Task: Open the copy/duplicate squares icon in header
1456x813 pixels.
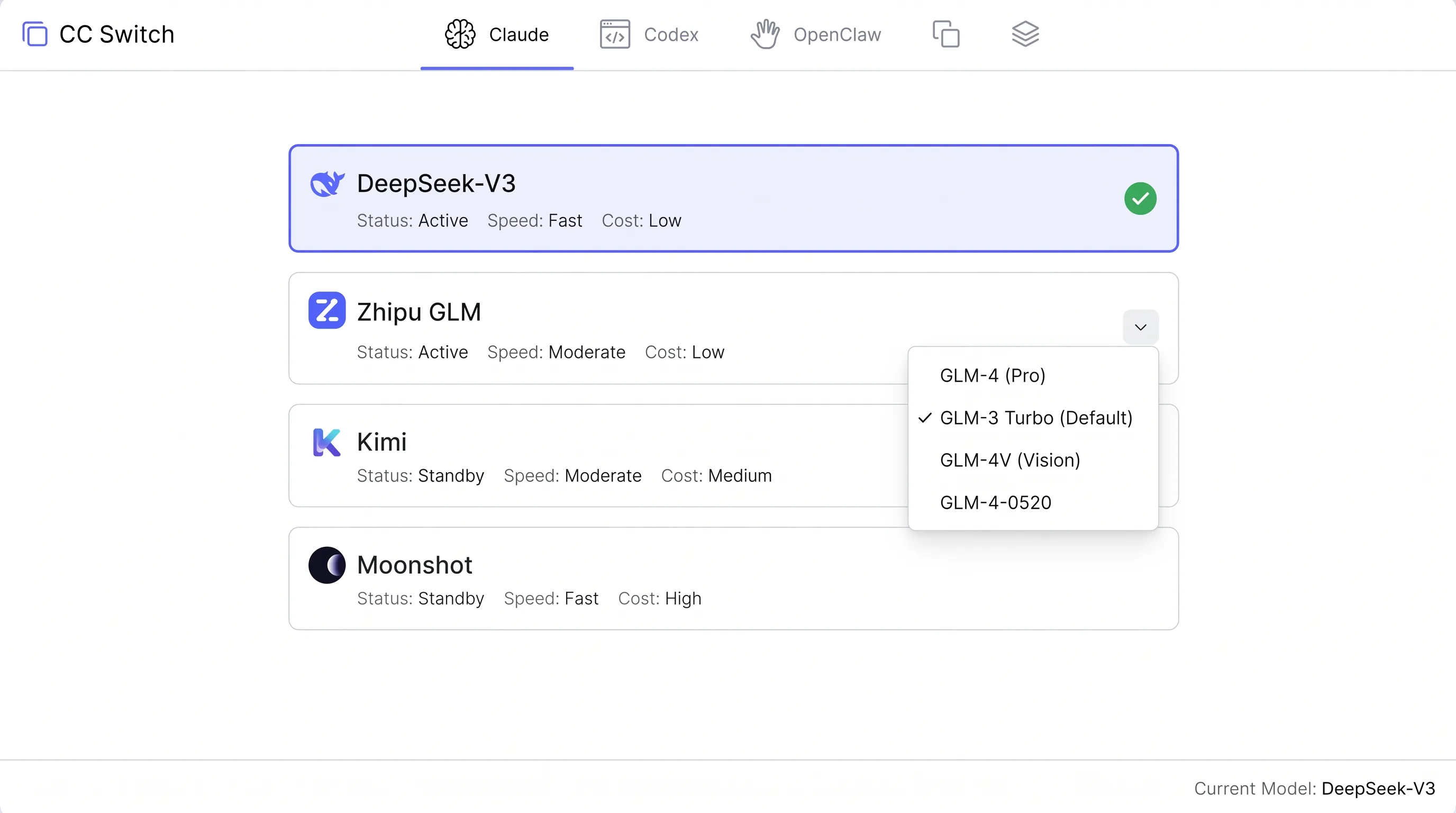Action: click(945, 34)
